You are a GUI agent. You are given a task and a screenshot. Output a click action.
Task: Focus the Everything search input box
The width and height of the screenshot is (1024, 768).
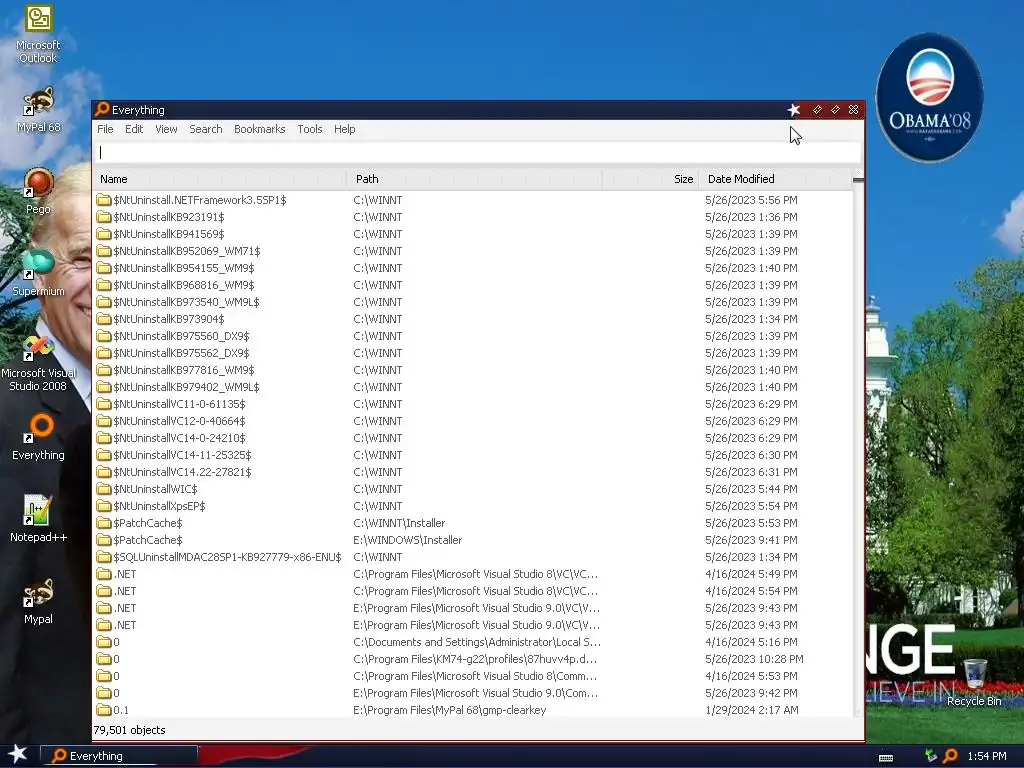pyautogui.click(x=477, y=152)
